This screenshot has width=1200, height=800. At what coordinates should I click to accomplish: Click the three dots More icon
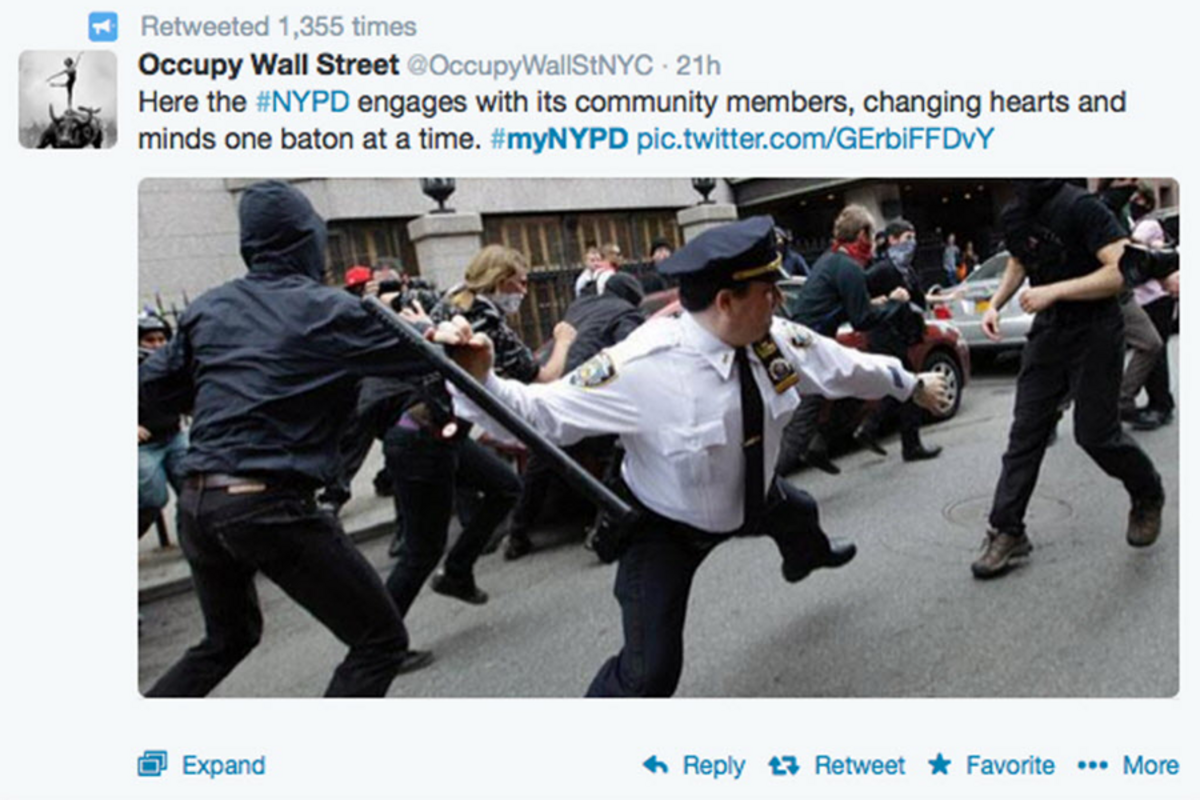tap(1093, 766)
